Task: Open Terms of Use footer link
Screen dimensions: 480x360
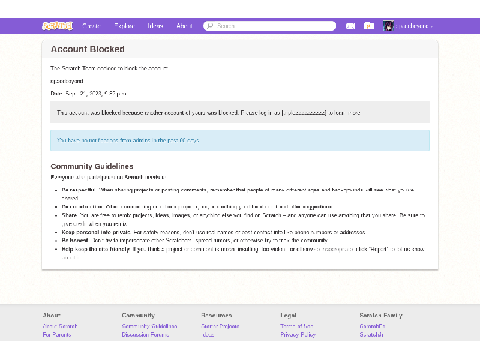Action: click(x=297, y=326)
